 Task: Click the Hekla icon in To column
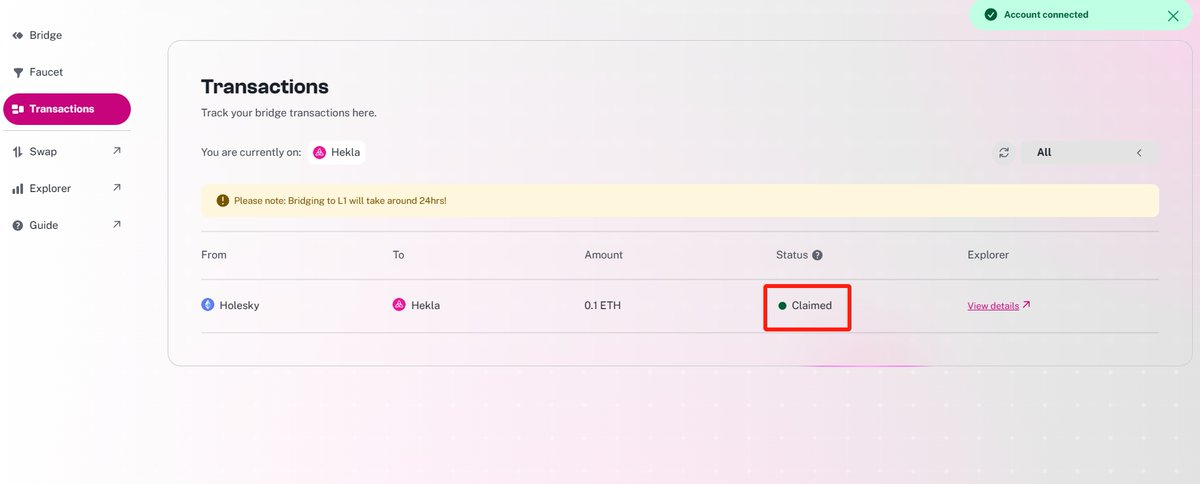399,305
